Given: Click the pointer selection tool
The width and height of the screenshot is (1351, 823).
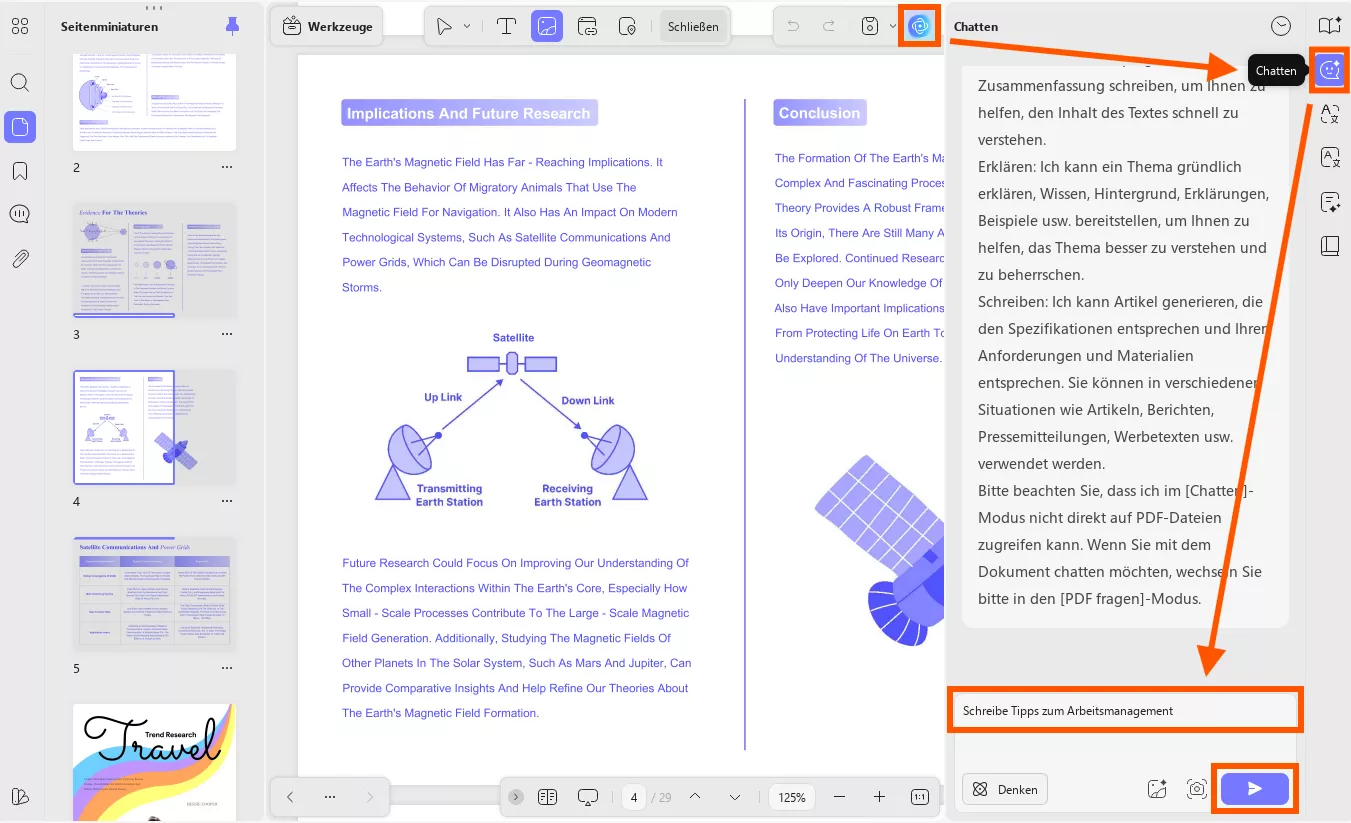Looking at the screenshot, I should (444, 27).
